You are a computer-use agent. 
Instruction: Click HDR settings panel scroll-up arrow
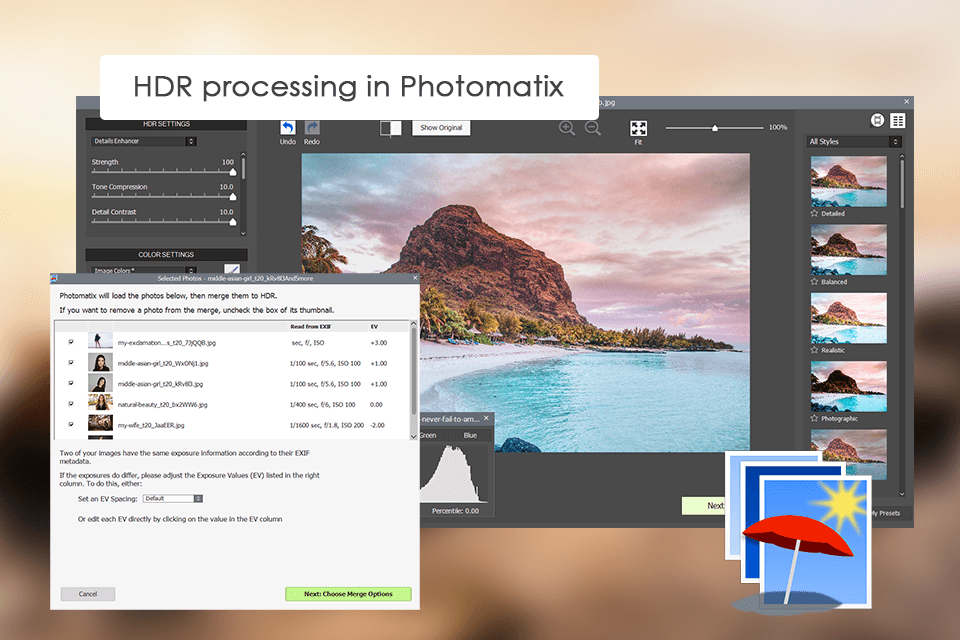click(243, 154)
